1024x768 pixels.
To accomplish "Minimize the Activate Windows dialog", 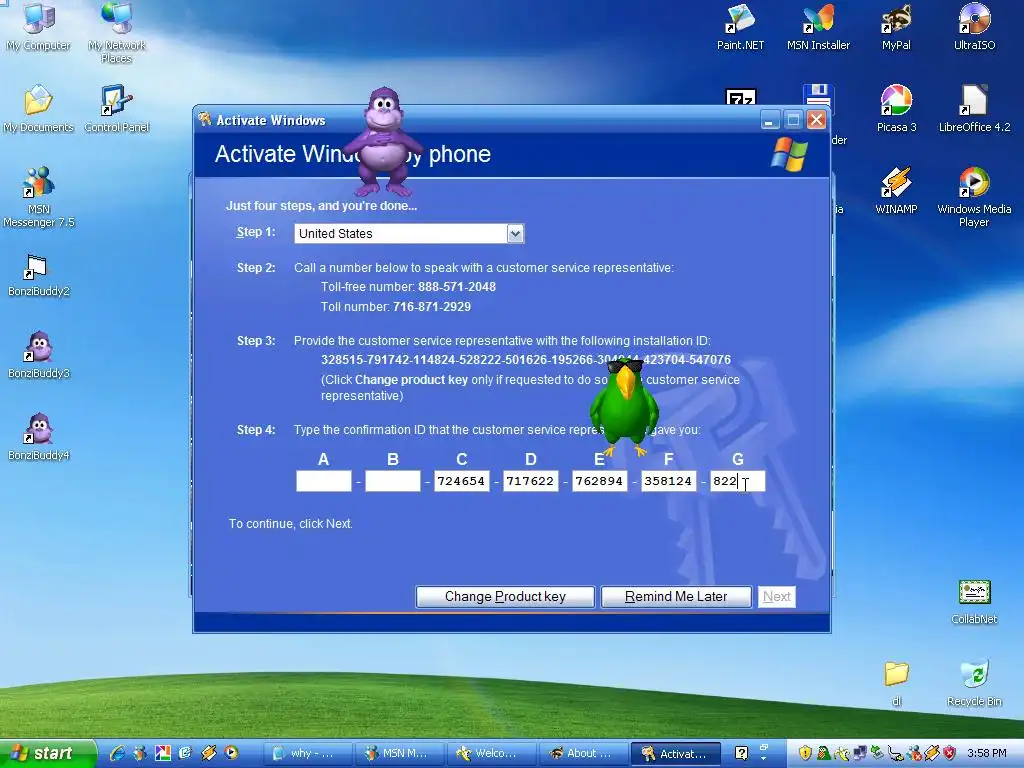I will click(770, 120).
